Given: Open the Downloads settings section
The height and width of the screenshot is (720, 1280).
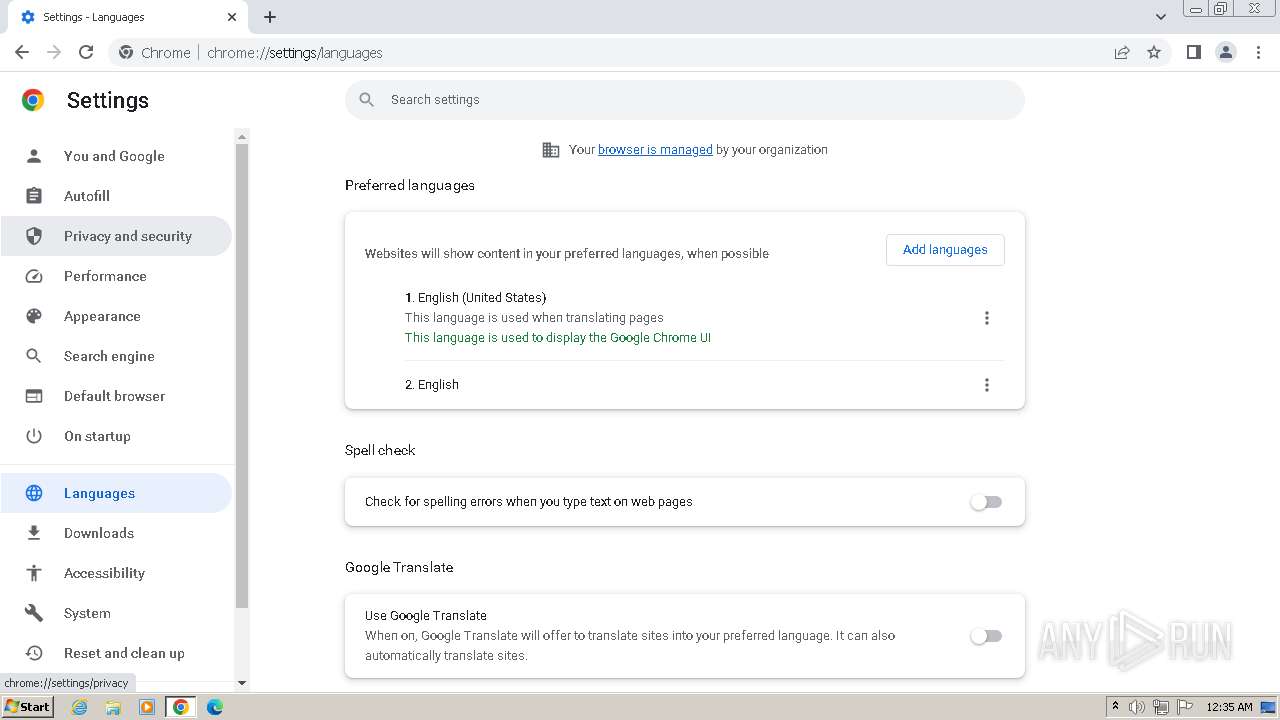Looking at the screenshot, I should click(98, 533).
